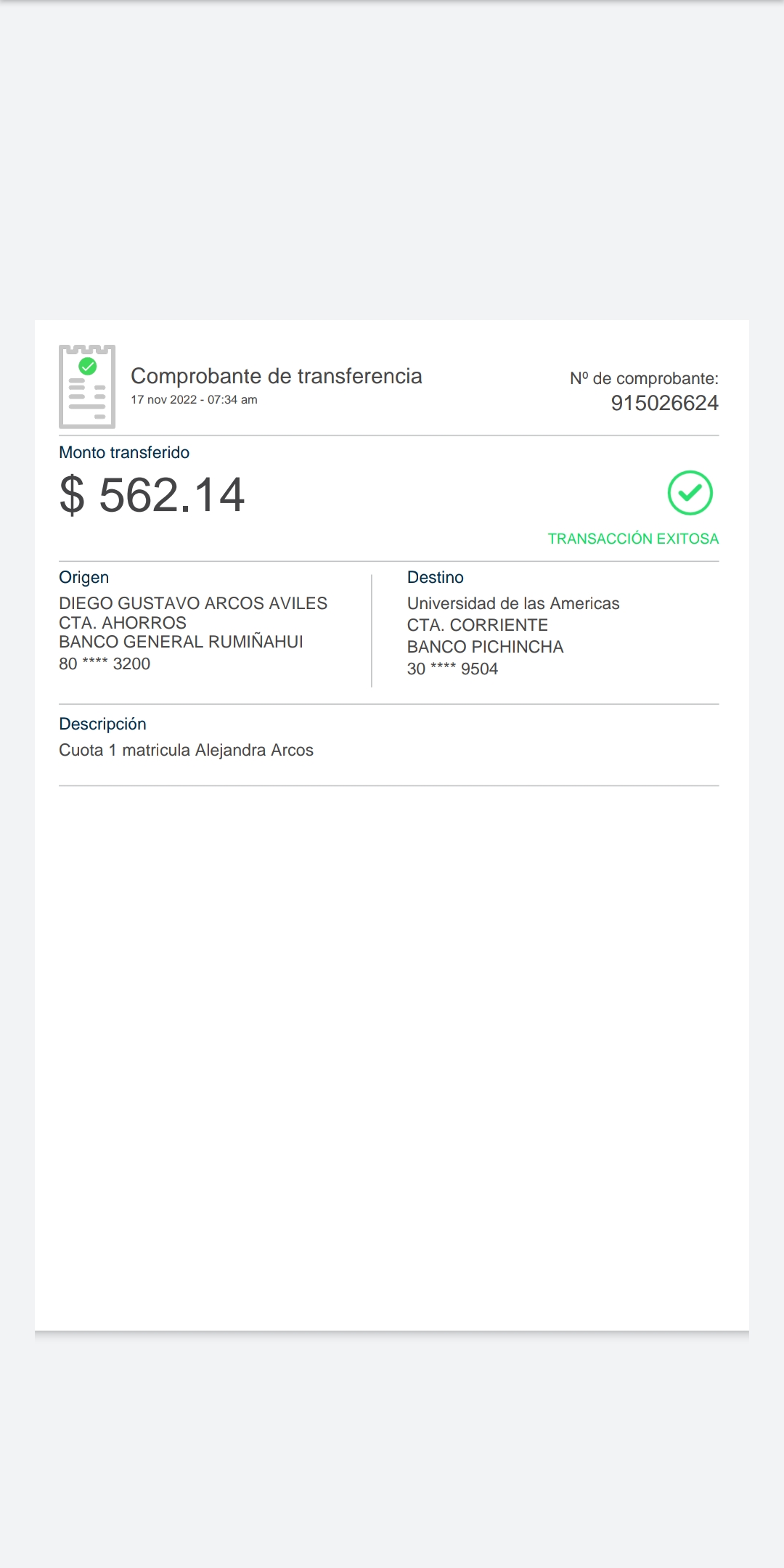Image resolution: width=784 pixels, height=1568 pixels.
Task: Click 'BANCO PICHINCHA' bank name
Action: pos(485,647)
